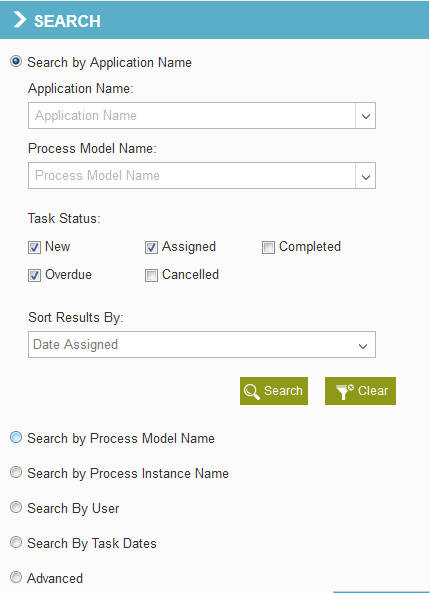Expand the Process Model Name dropdown arrow
This screenshot has height=593, width=430.
tap(365, 176)
